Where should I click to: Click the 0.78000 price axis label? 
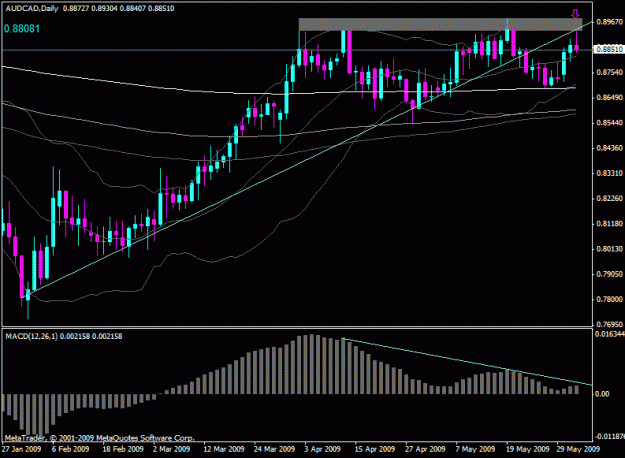pos(609,299)
